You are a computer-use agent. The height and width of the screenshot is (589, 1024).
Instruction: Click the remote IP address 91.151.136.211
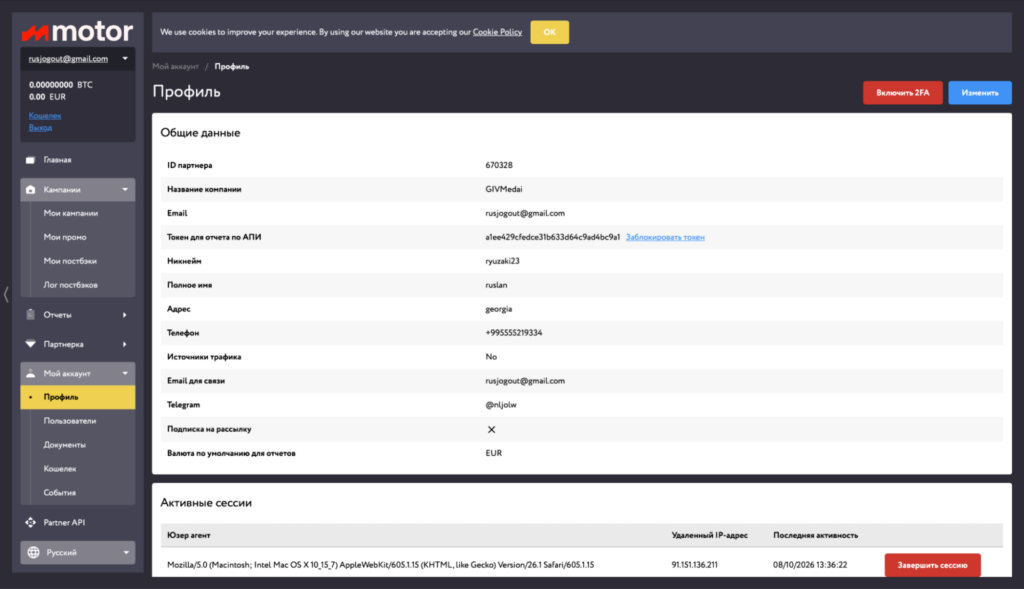[694, 565]
